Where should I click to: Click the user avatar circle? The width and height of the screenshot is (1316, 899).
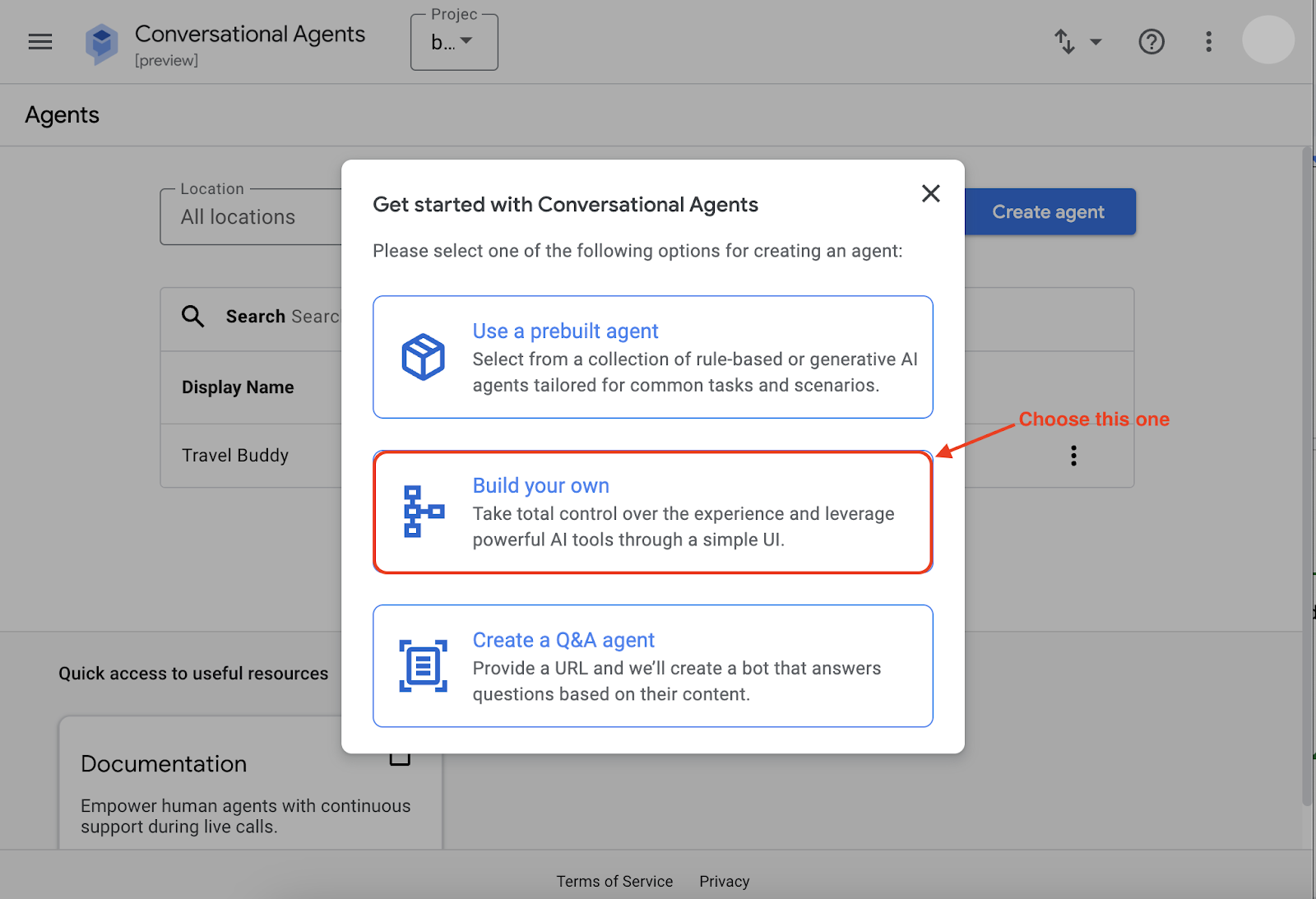pos(1267,39)
